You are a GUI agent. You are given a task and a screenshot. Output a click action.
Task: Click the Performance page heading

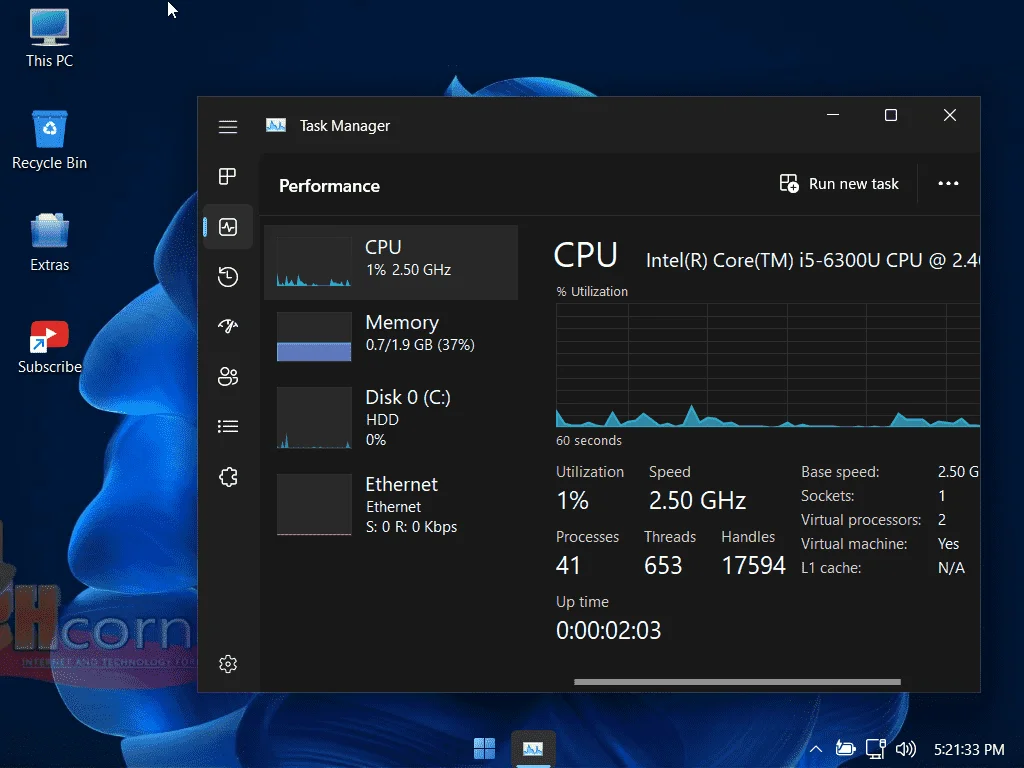click(329, 186)
